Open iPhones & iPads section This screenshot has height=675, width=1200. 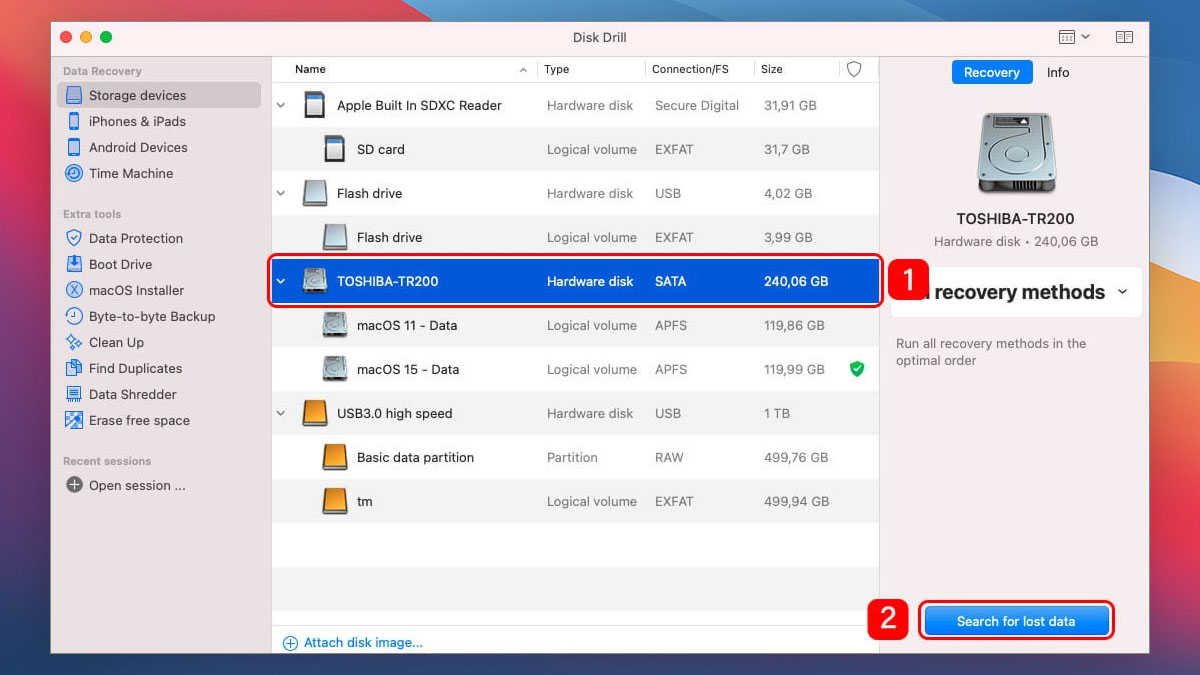tap(137, 121)
